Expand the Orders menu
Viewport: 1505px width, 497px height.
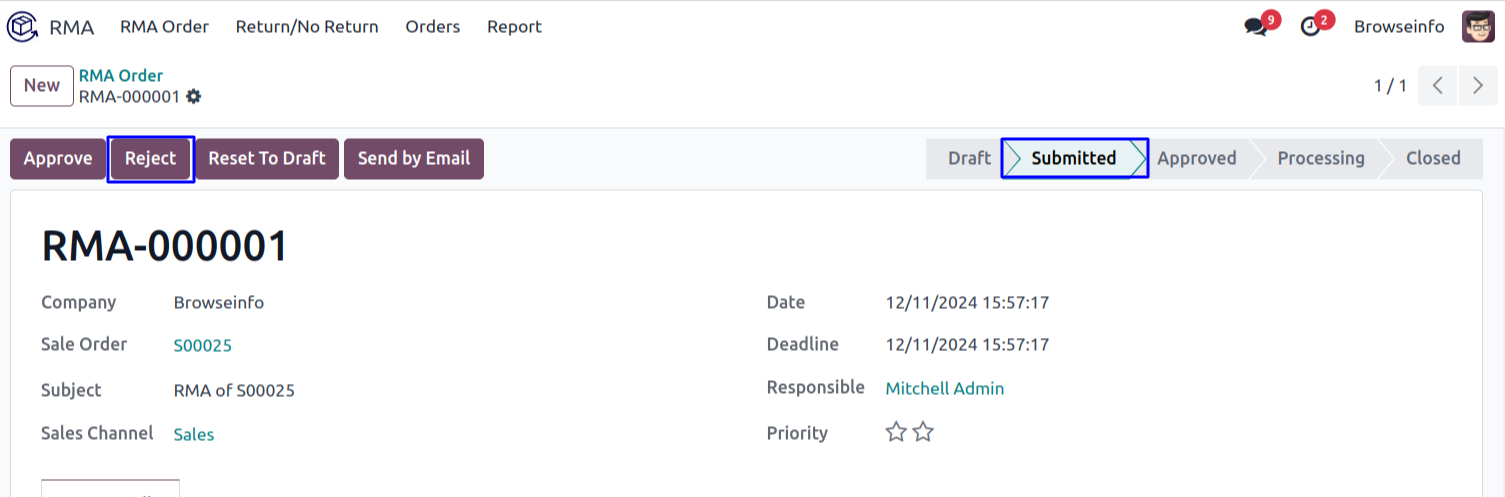(432, 27)
